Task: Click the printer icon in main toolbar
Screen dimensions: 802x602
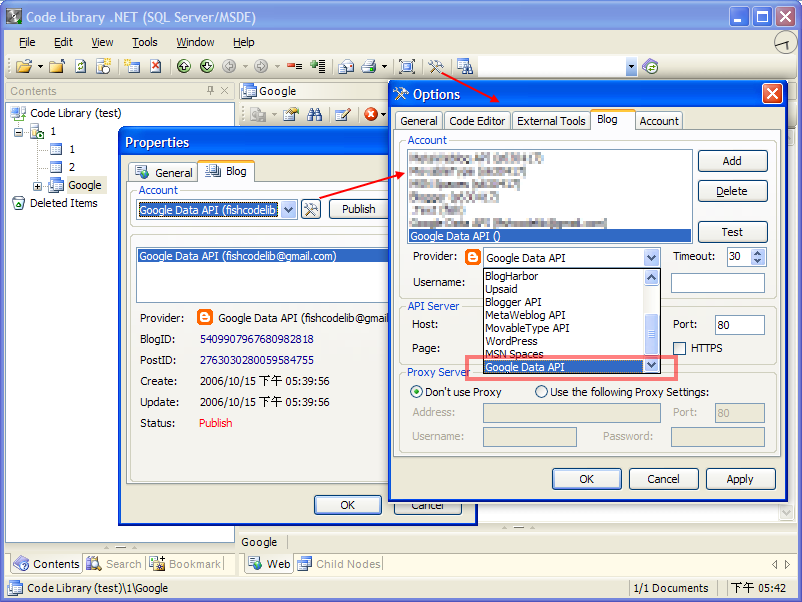Action: click(369, 66)
